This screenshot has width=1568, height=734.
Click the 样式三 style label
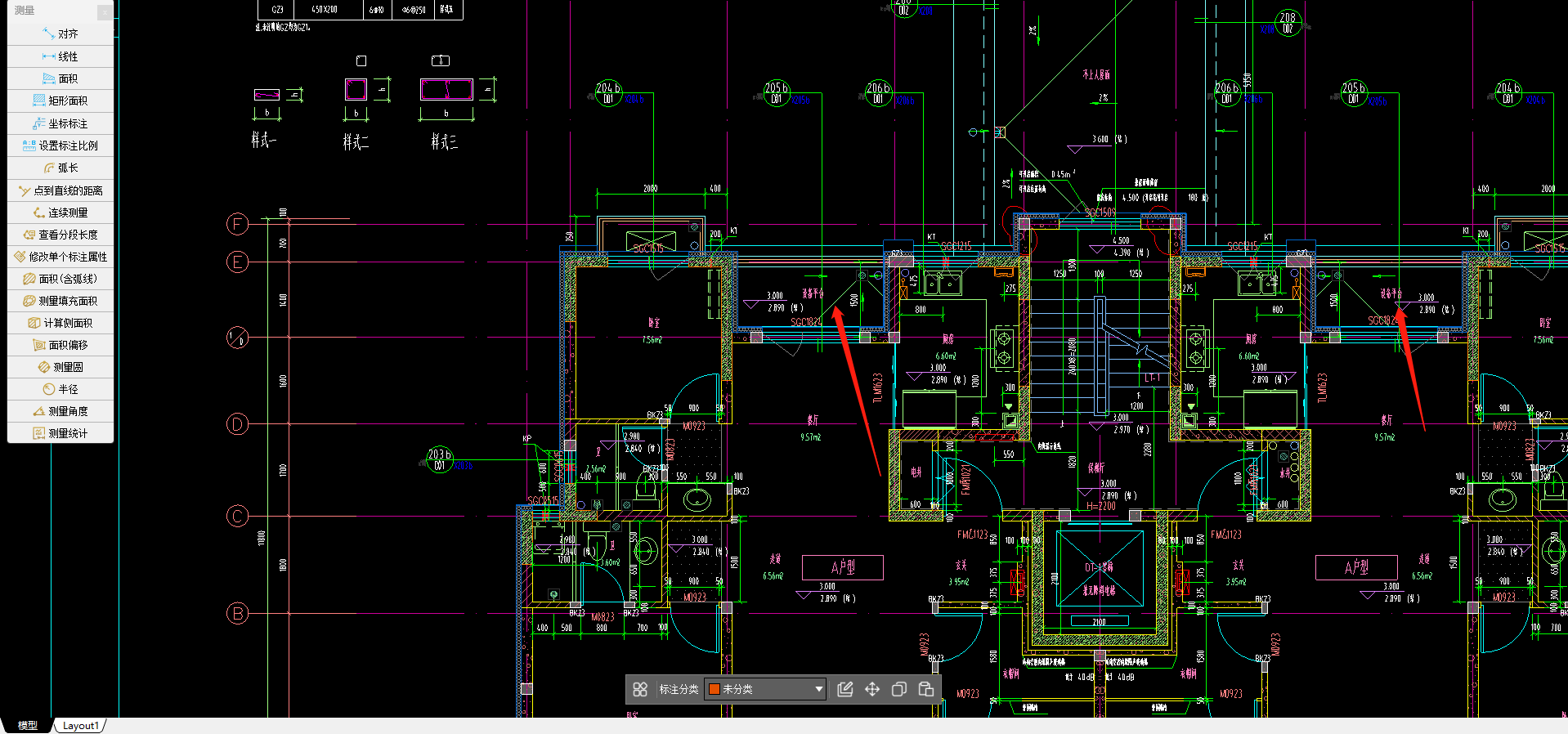coord(445,142)
